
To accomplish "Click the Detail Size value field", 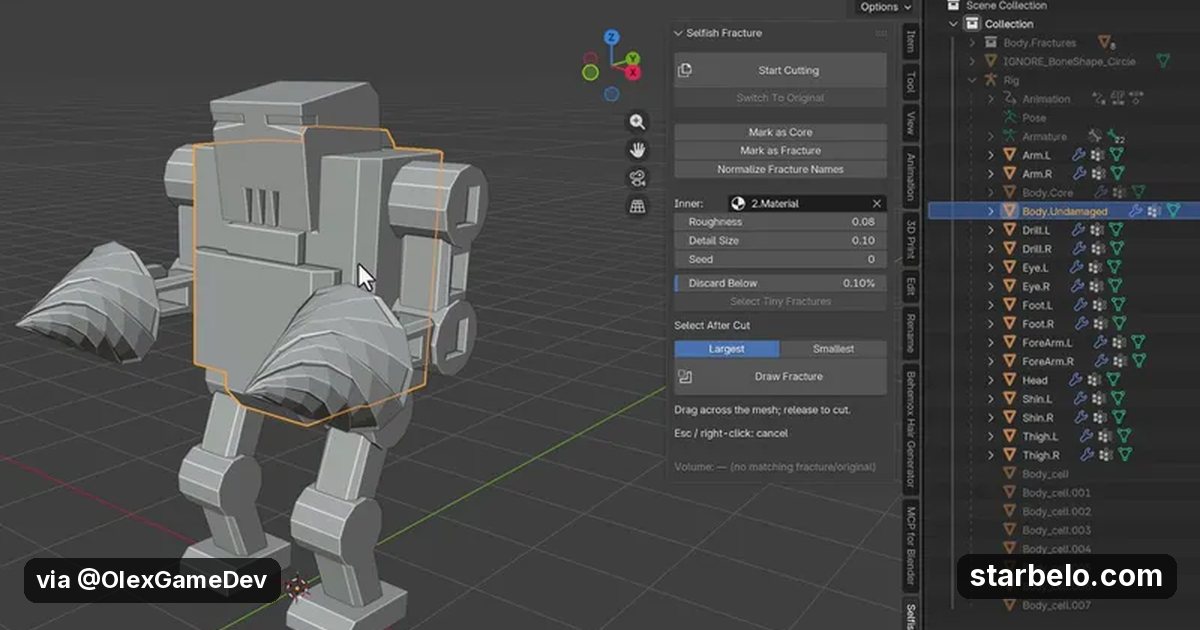I will tap(780, 241).
